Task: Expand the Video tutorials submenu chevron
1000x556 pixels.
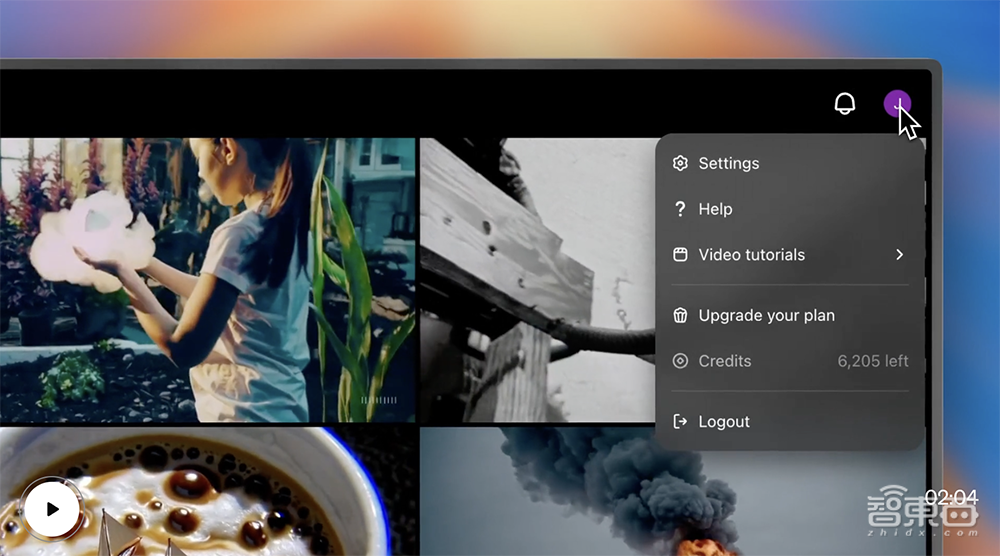Action: click(899, 255)
